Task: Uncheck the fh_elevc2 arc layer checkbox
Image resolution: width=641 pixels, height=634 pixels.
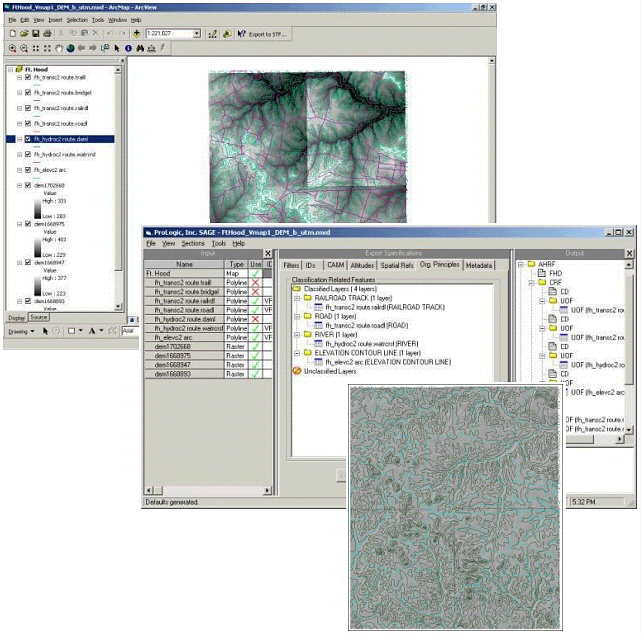Action: tap(27, 170)
